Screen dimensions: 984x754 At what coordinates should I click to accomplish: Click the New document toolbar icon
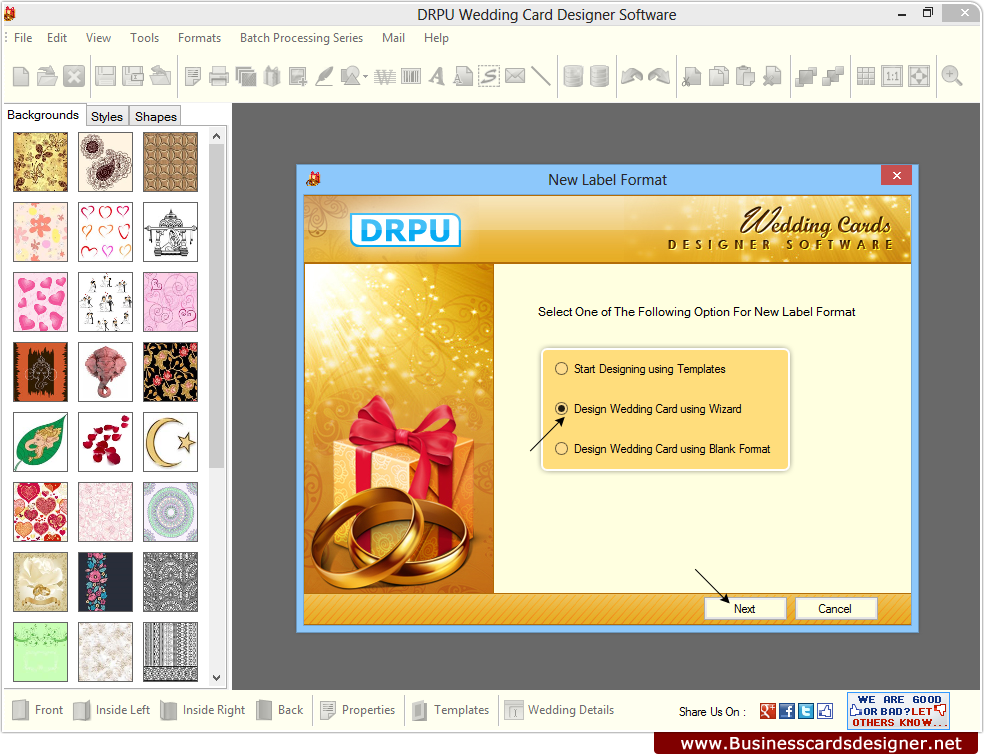point(21,77)
